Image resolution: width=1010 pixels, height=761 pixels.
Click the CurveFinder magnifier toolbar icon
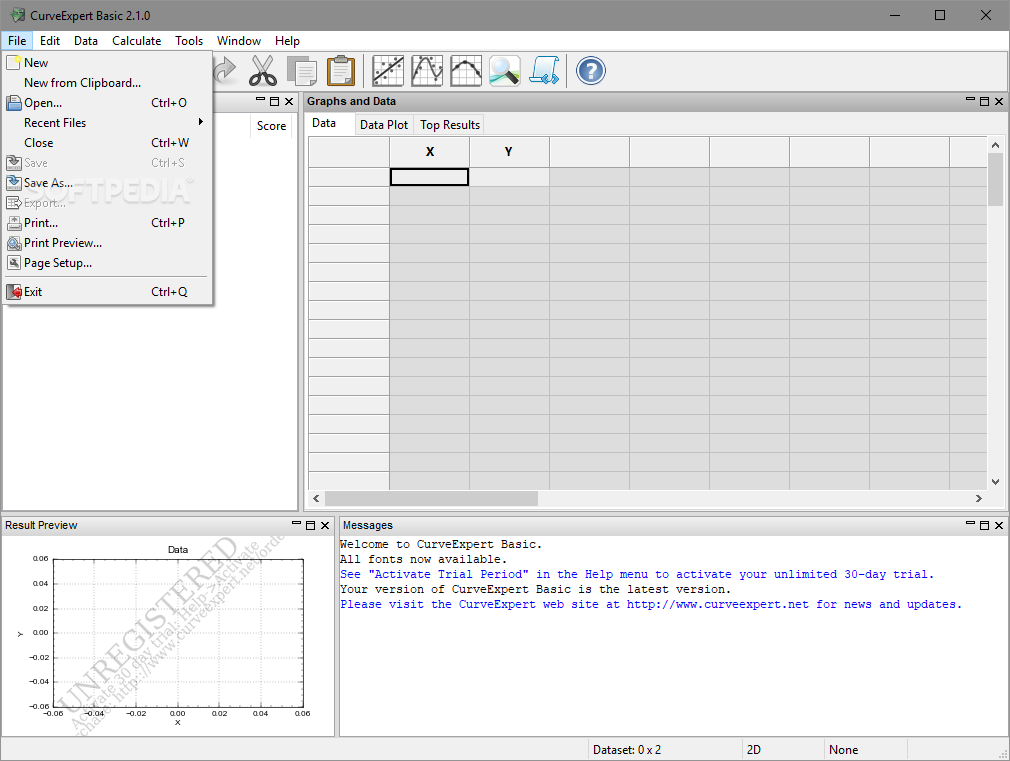[x=504, y=71]
